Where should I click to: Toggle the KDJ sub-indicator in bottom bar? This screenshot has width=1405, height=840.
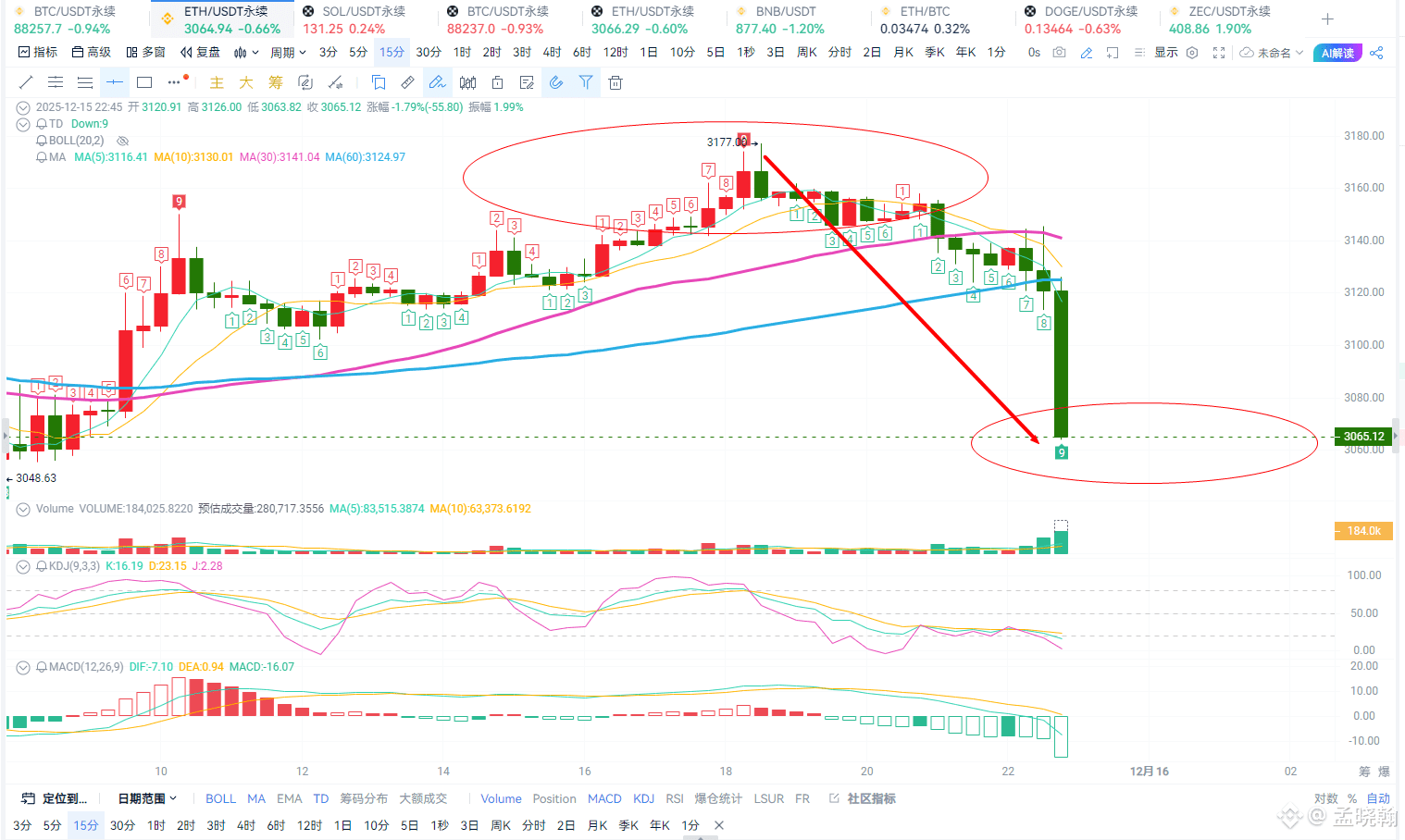click(x=643, y=798)
